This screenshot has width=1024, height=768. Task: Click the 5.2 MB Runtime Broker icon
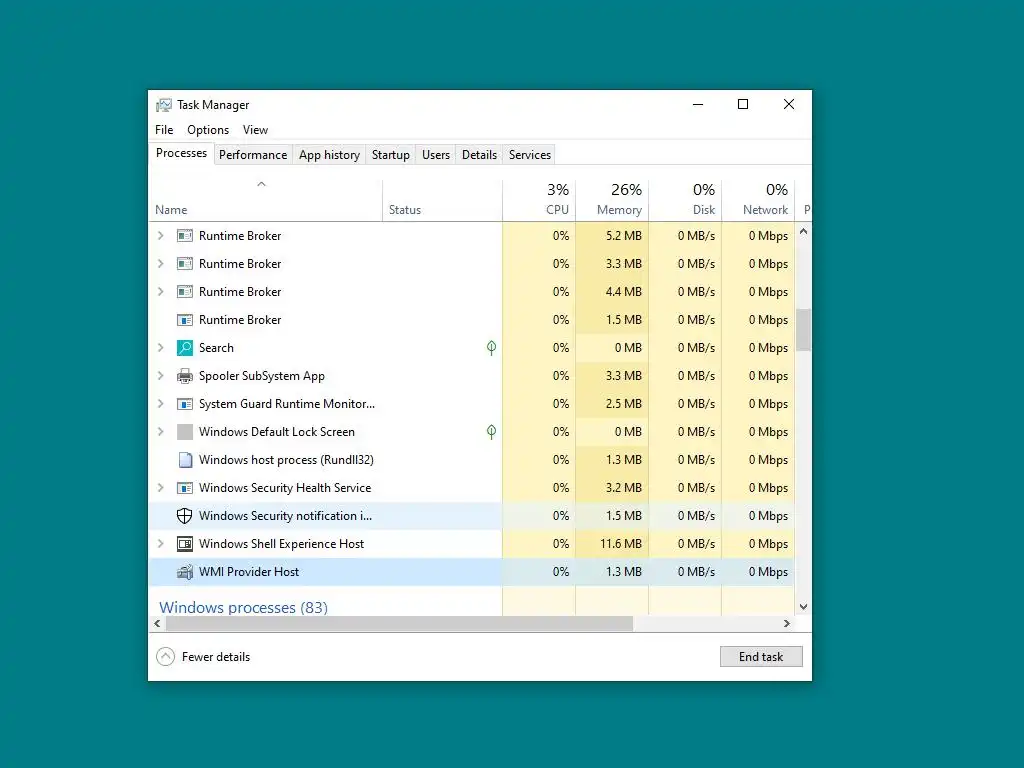point(185,236)
